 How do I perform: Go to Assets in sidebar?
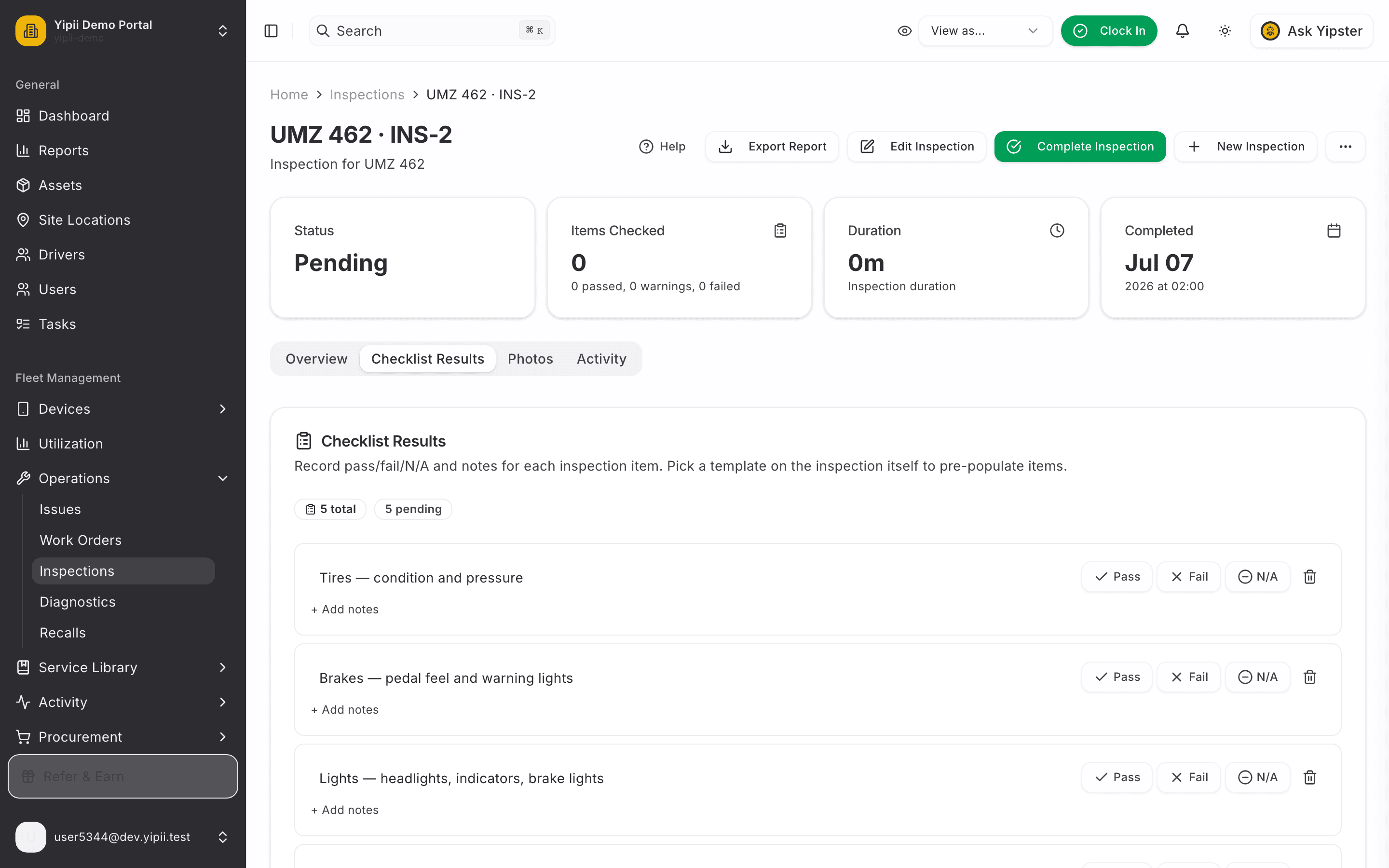coord(123,186)
